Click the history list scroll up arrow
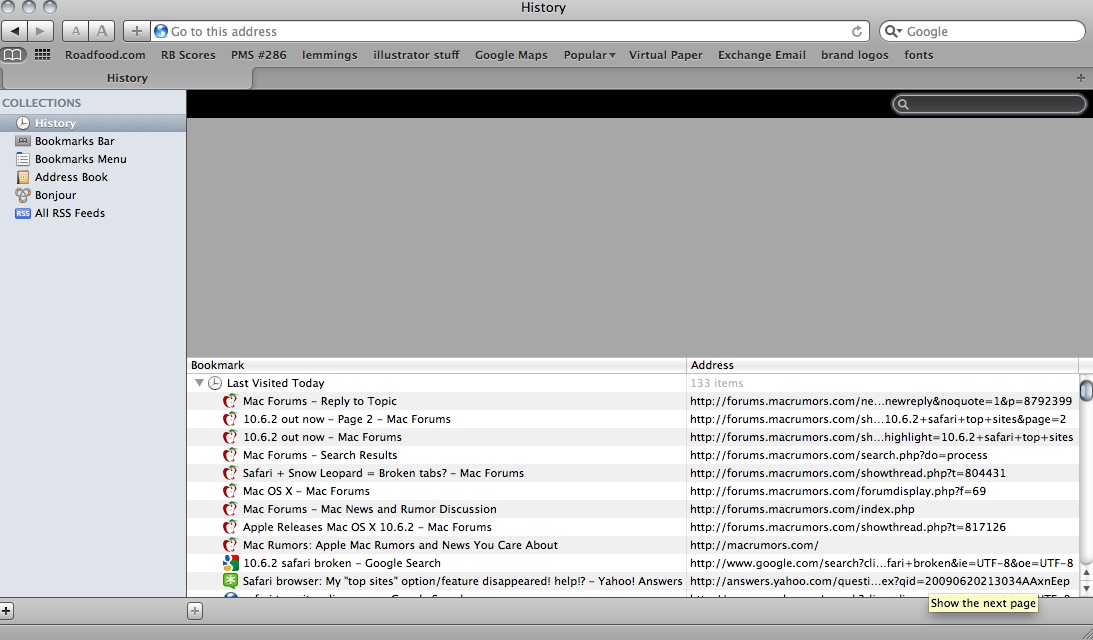The width and height of the screenshot is (1093, 640). [x=1086, y=573]
